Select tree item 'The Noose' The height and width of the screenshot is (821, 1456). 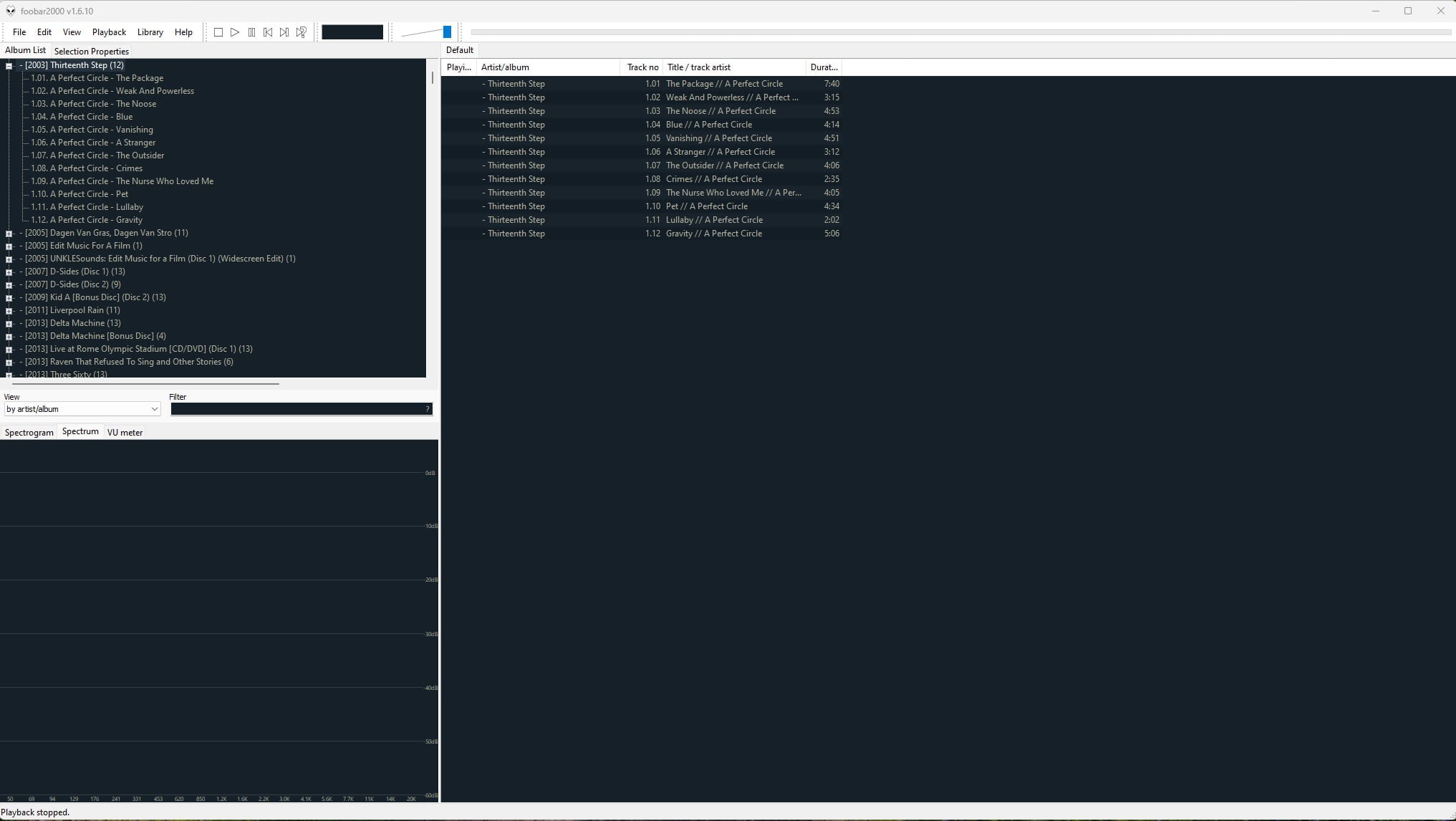93,104
